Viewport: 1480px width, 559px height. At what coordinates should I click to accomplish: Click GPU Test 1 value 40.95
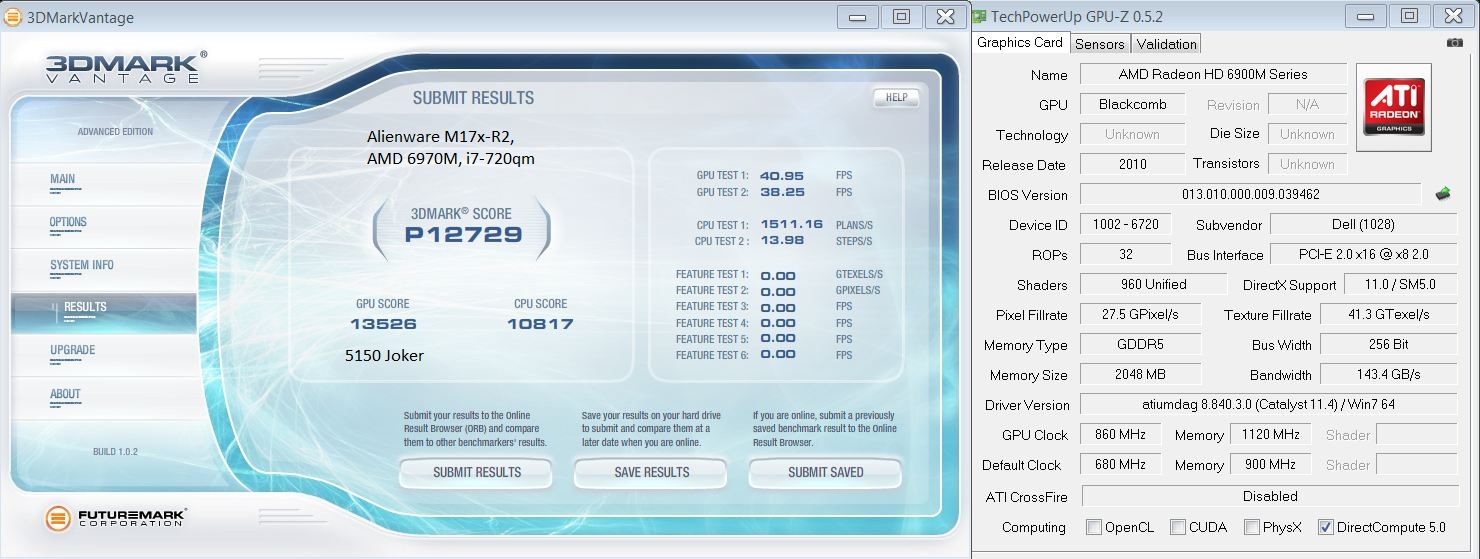coord(782,175)
